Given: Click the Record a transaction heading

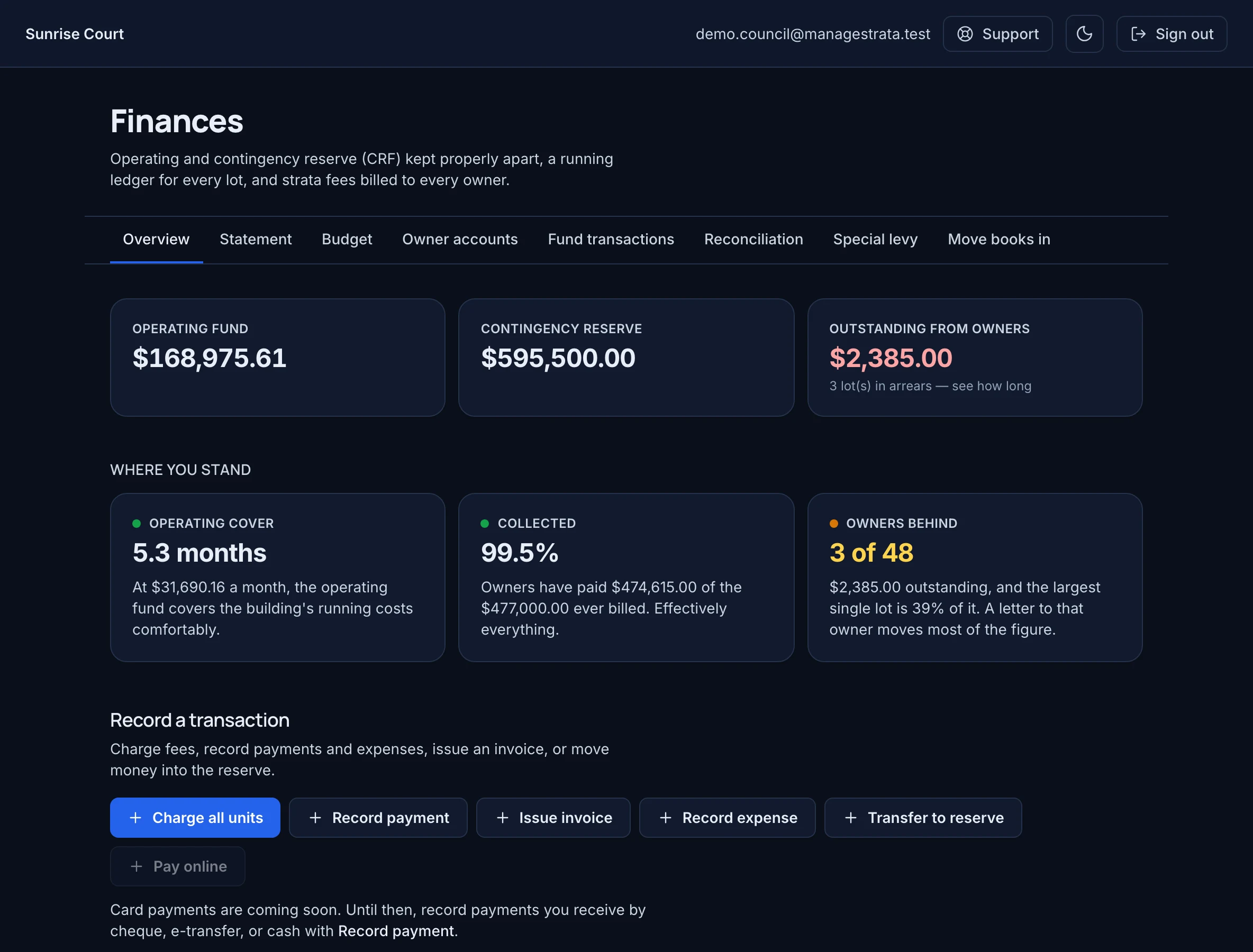Looking at the screenshot, I should [x=199, y=720].
